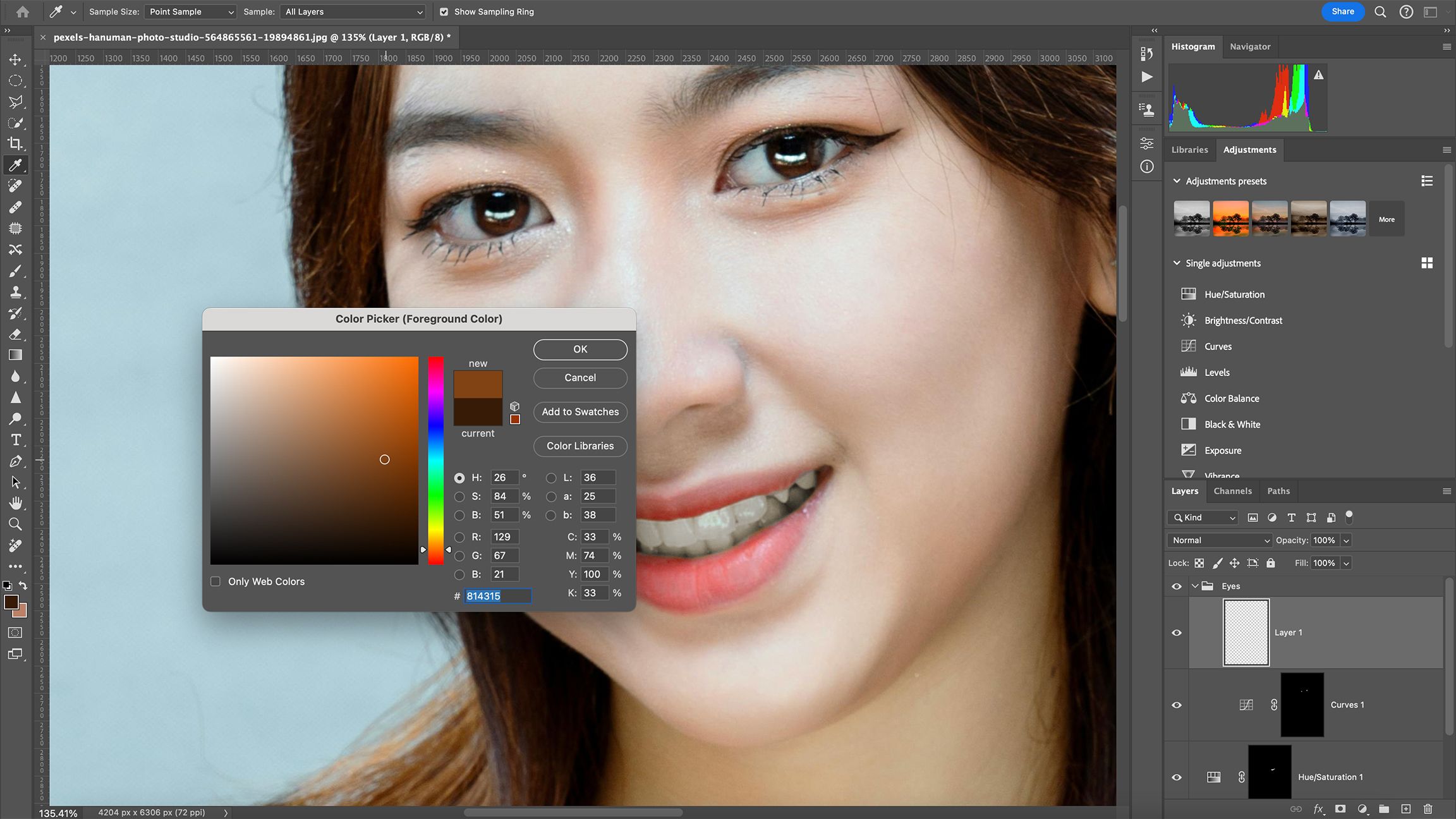The width and height of the screenshot is (1456, 819).
Task: Select the Pen tool
Action: 15,461
